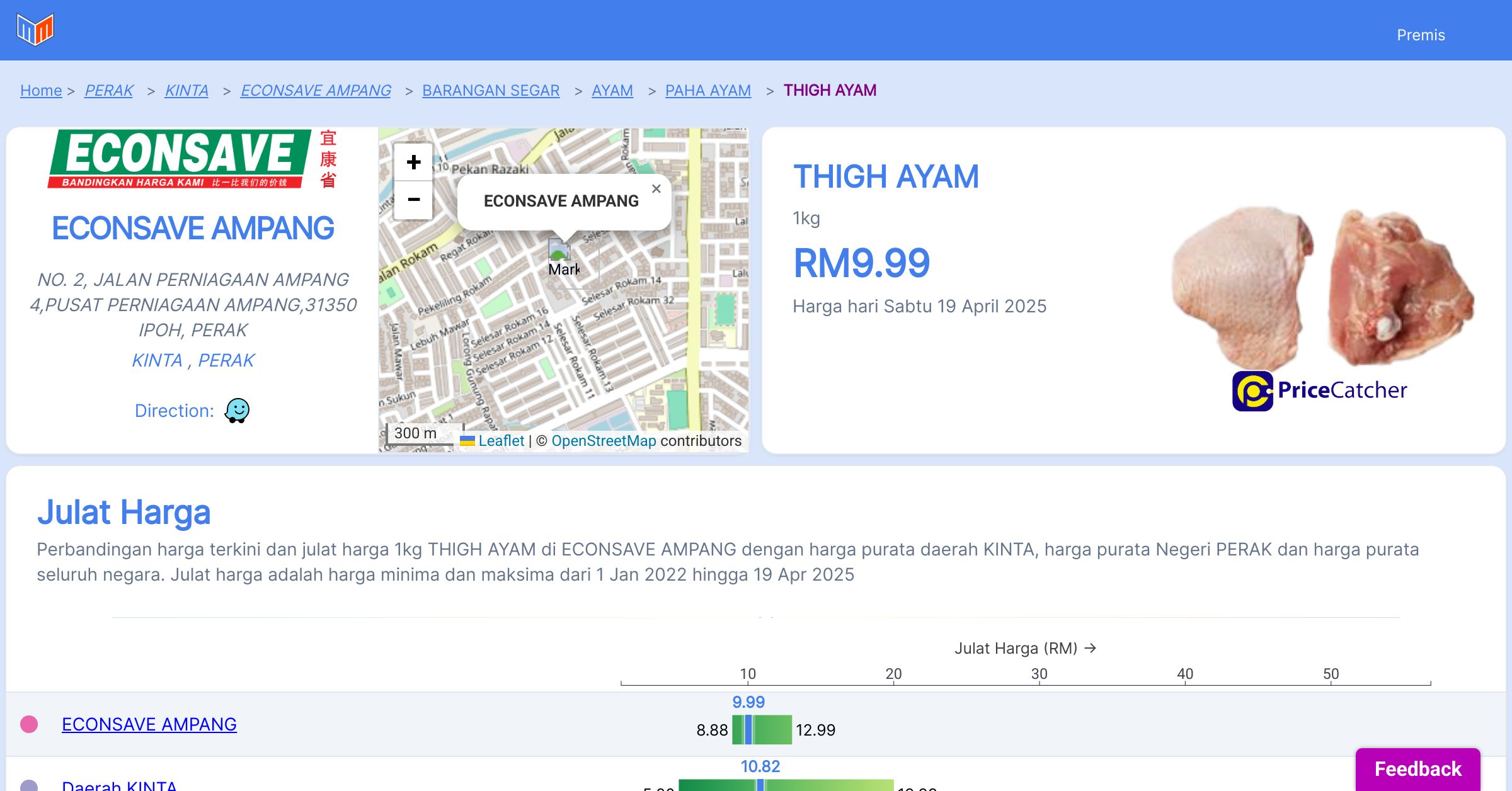Zoom in on the map
The height and width of the screenshot is (791, 1512).
(413, 162)
